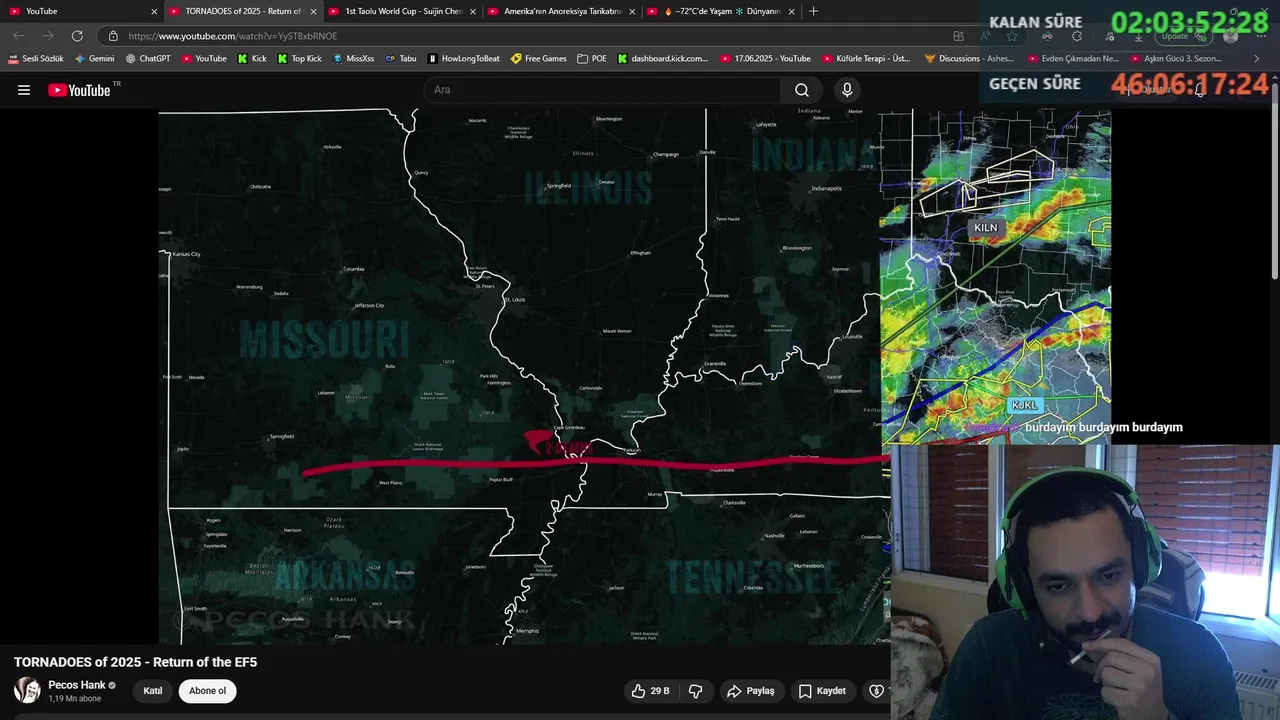View site info via the lock icon
1280x720 pixels.
coord(113,36)
